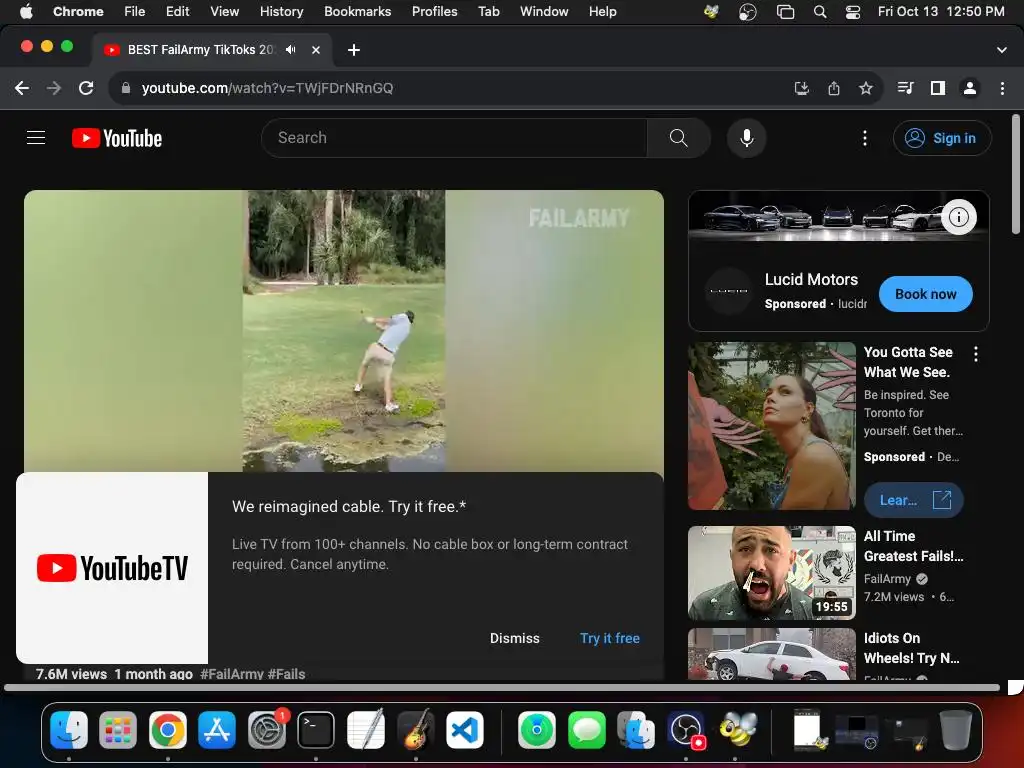
Task: Open the Toronto sponsored ad thumbnail
Action: click(x=772, y=426)
